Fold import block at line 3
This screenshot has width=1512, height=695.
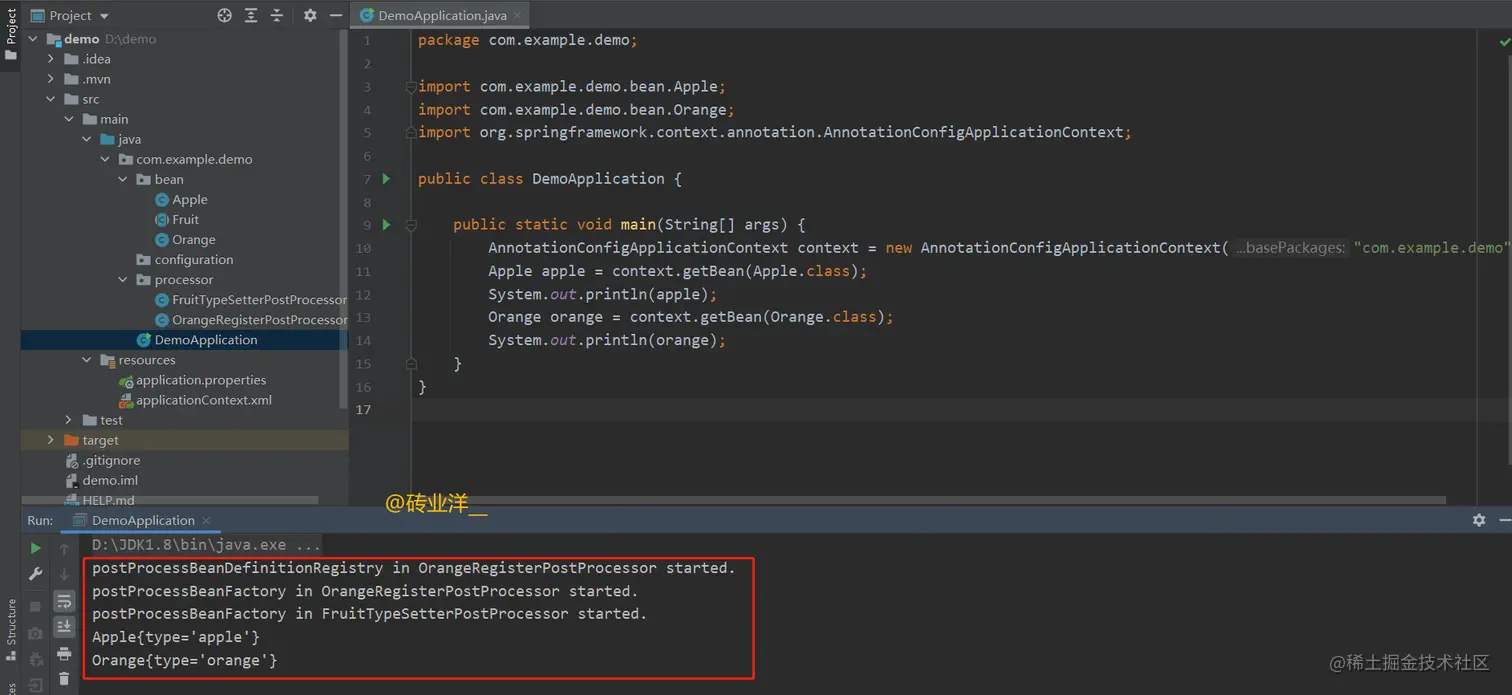(411, 87)
